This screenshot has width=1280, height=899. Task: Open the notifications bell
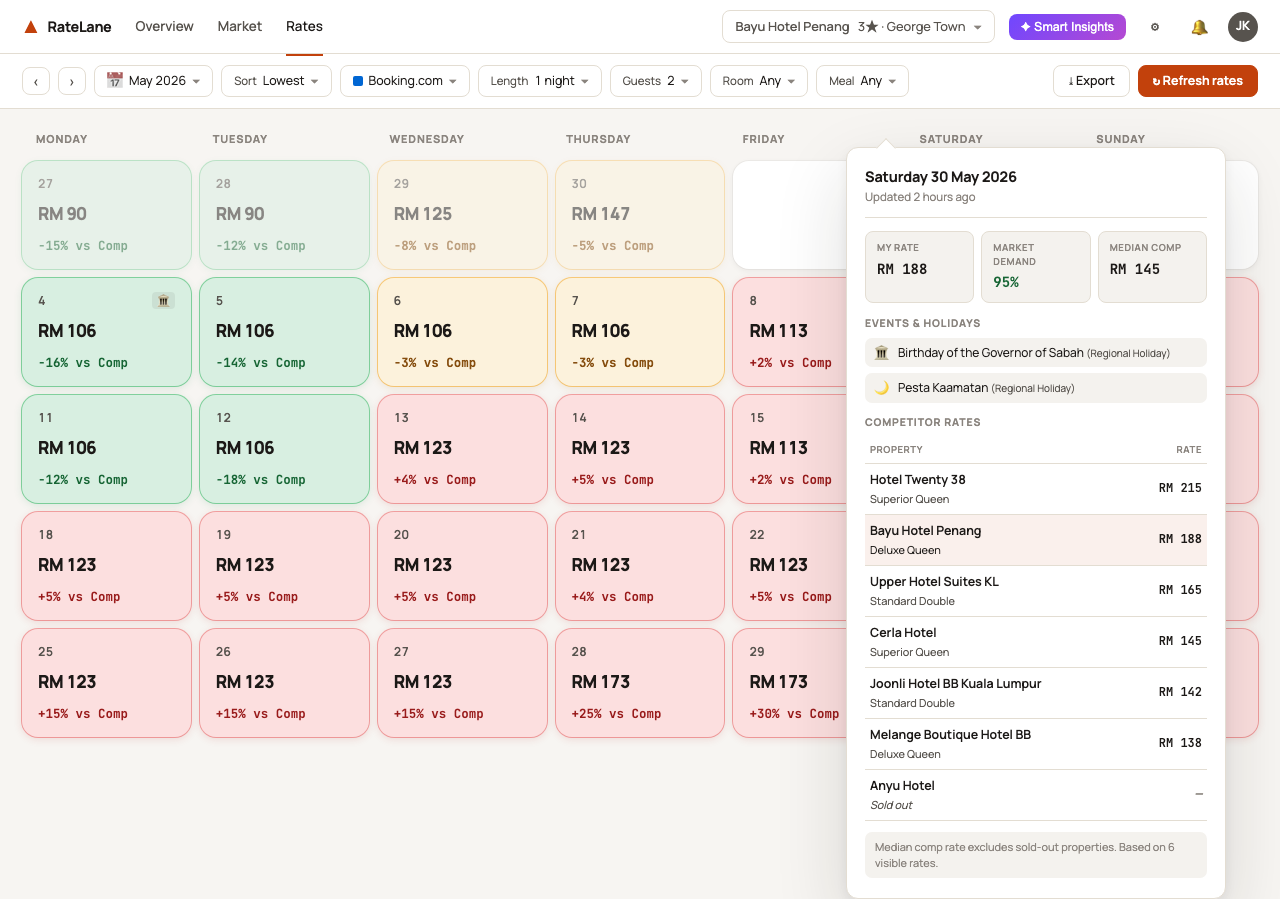[1199, 27]
